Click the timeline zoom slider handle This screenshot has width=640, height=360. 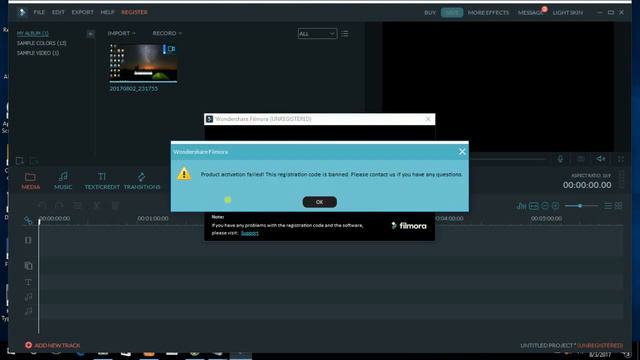[x=580, y=206]
